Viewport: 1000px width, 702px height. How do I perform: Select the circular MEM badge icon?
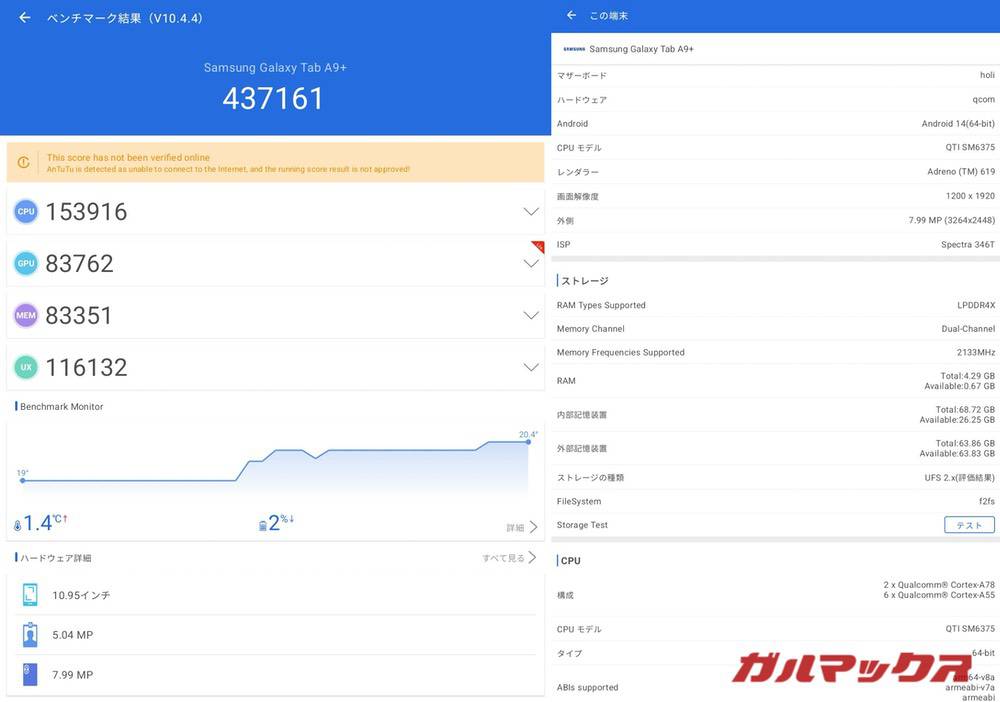[26, 315]
